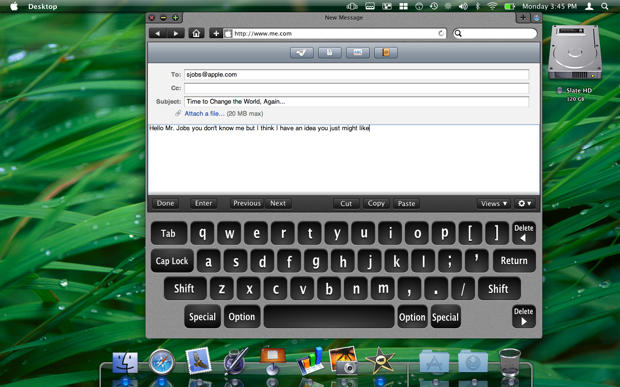The height and width of the screenshot is (387, 620).
Task: Launch Safari from the dock
Action: 162,361
